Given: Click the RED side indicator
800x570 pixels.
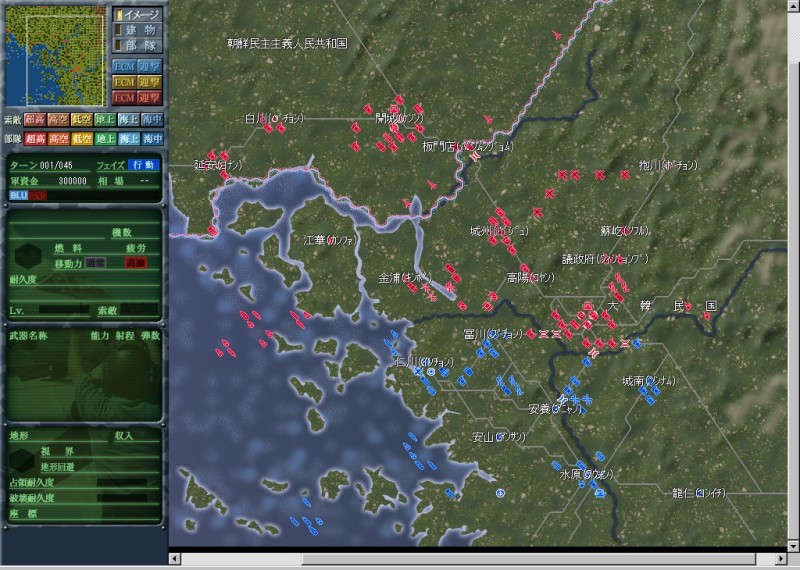Looking at the screenshot, I should click(x=37, y=195).
